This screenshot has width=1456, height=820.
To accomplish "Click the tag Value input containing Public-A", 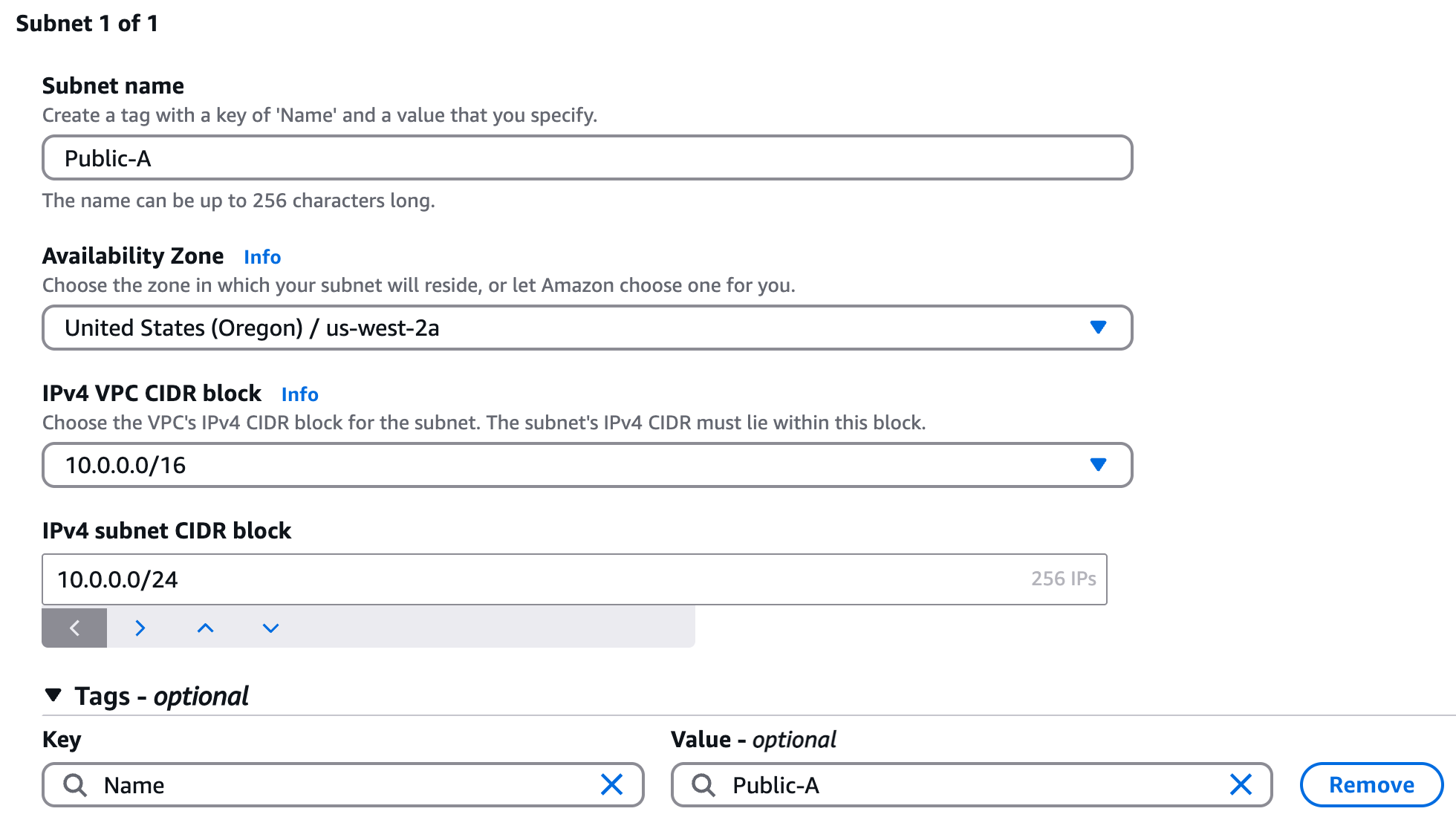I will 929,784.
